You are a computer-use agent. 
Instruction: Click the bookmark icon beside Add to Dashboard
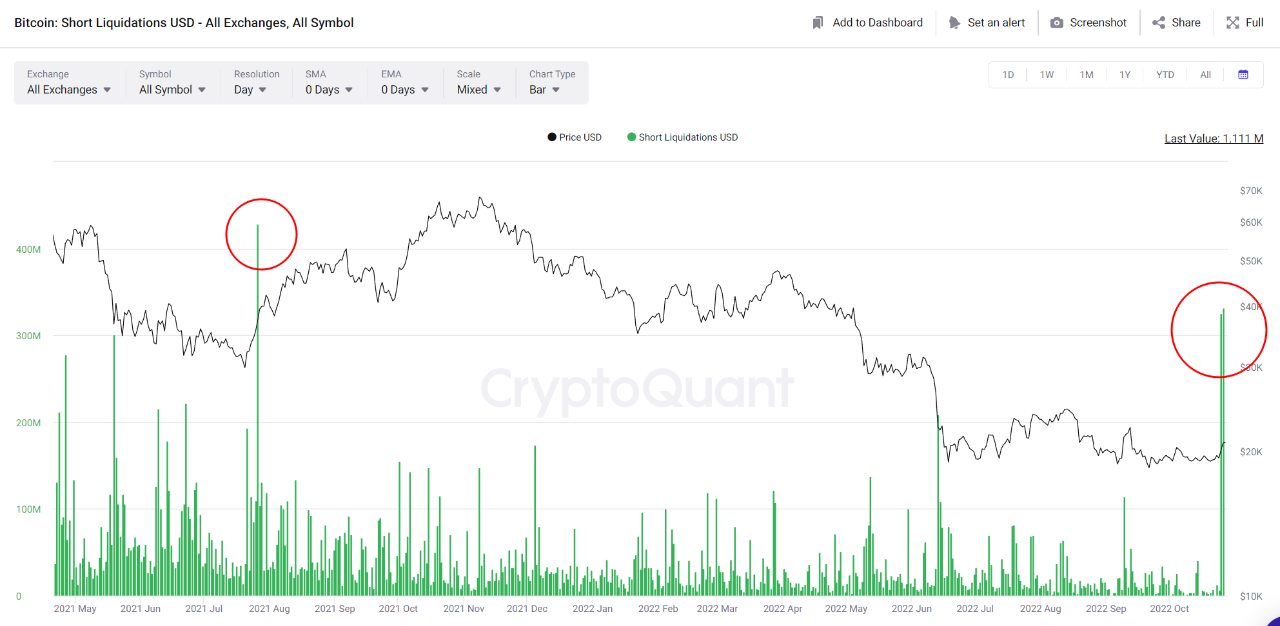pos(816,22)
